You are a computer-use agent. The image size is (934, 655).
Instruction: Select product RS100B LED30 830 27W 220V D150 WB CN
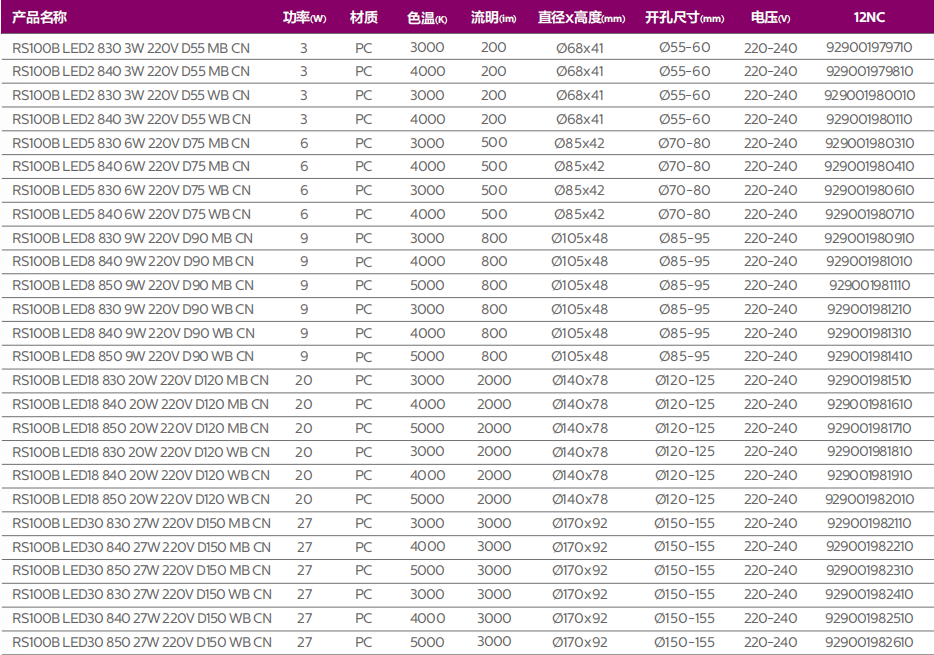(x=142, y=594)
